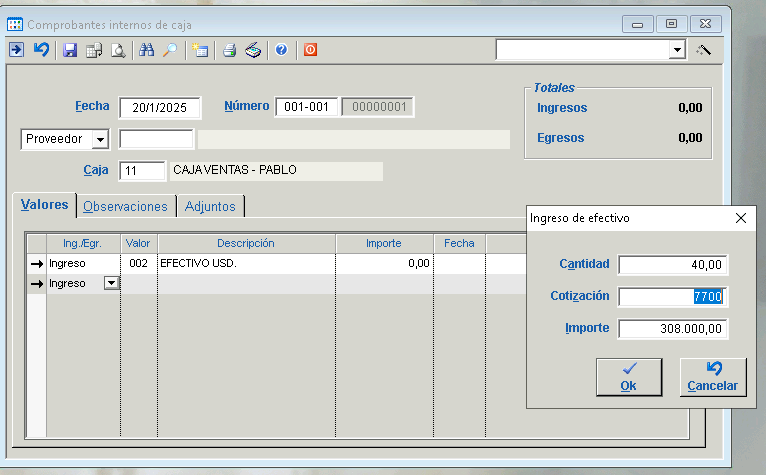Viewport: 766px width, 475px height.
Task: Click the binoculars search icon
Action: click(x=147, y=50)
